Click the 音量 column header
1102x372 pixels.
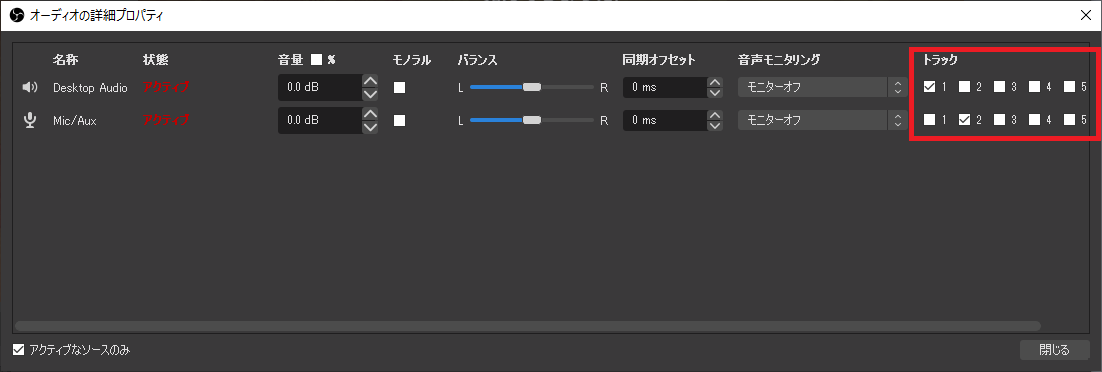click(291, 60)
